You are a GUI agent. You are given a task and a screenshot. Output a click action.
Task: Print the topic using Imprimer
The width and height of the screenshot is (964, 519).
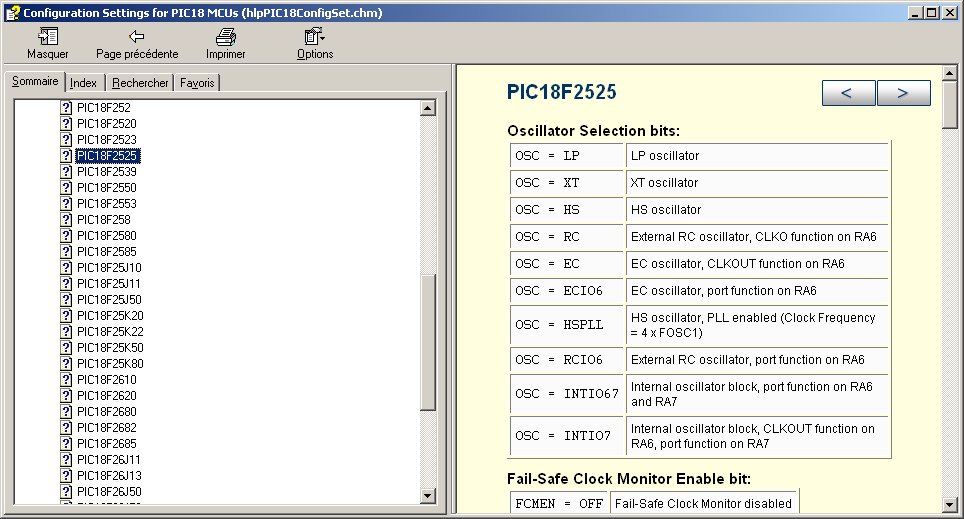click(x=225, y=44)
